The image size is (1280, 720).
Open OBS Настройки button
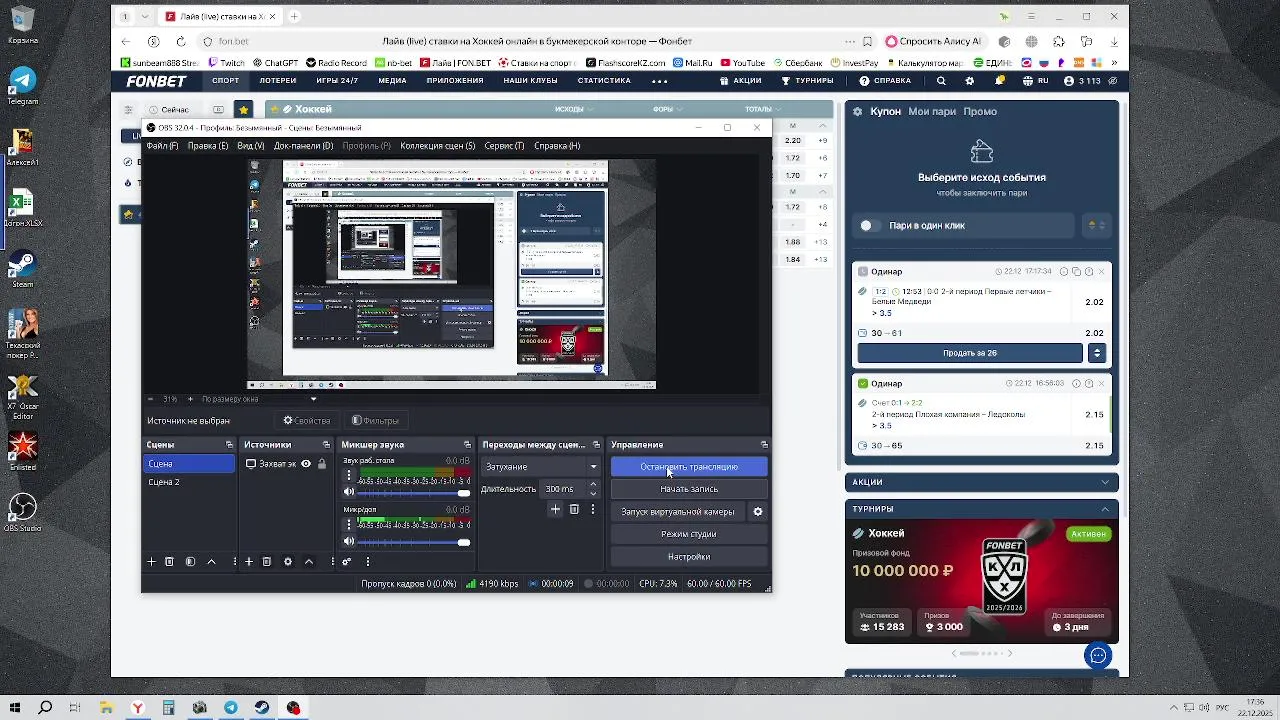pos(689,557)
